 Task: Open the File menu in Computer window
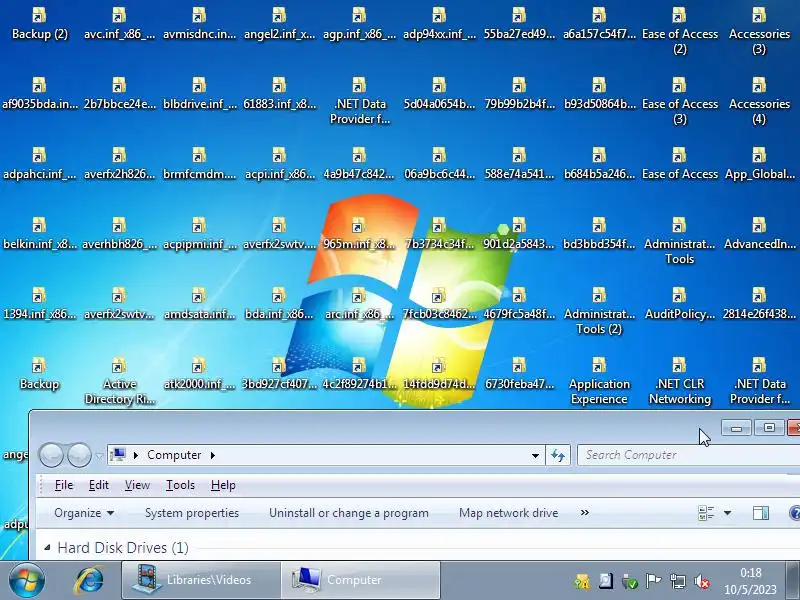(64, 485)
